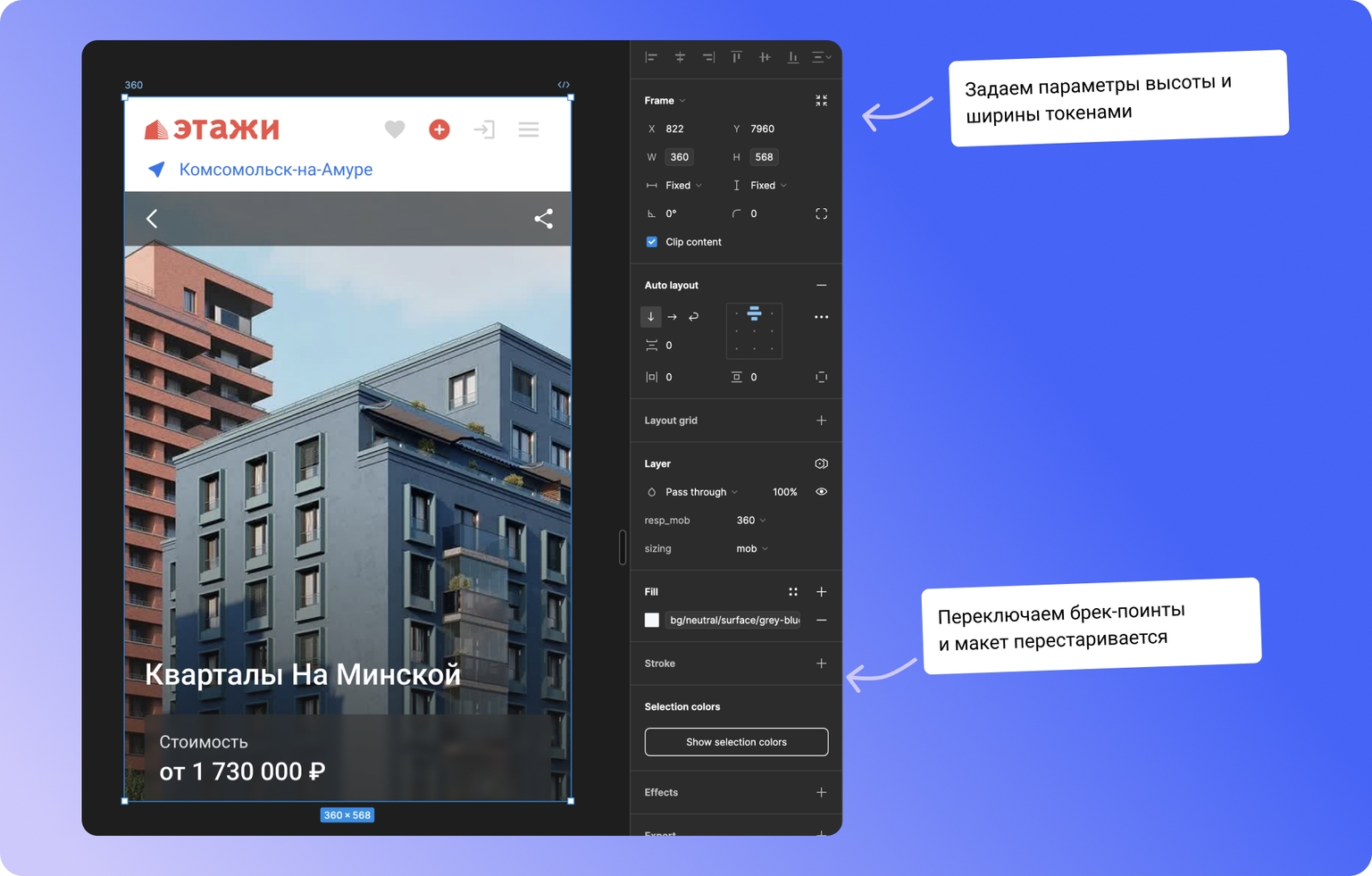Click the favorites heart icon

click(x=395, y=129)
